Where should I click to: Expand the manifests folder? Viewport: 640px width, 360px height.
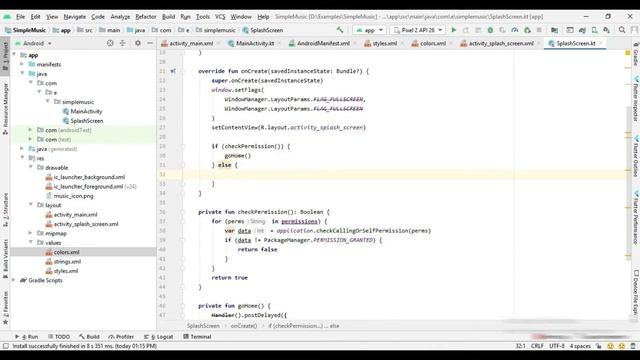tap(22, 64)
